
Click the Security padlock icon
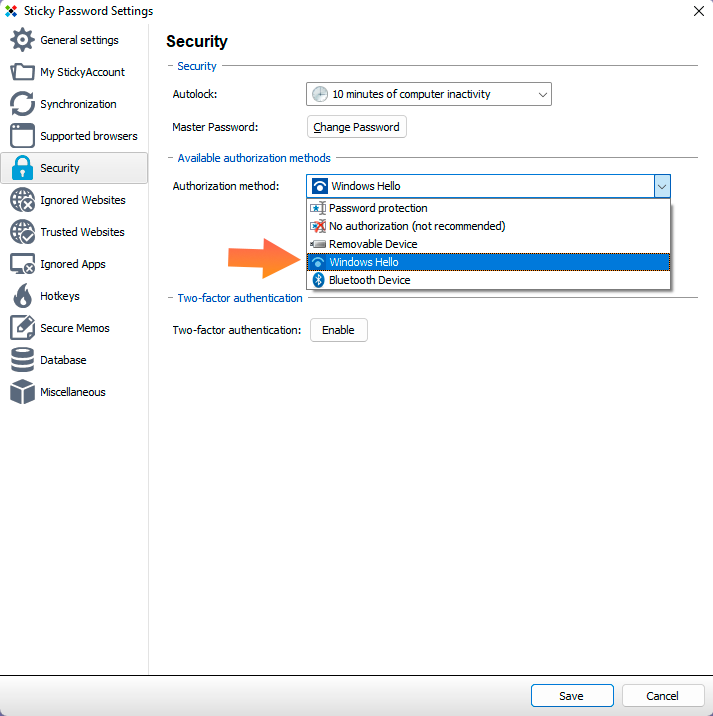point(22,168)
